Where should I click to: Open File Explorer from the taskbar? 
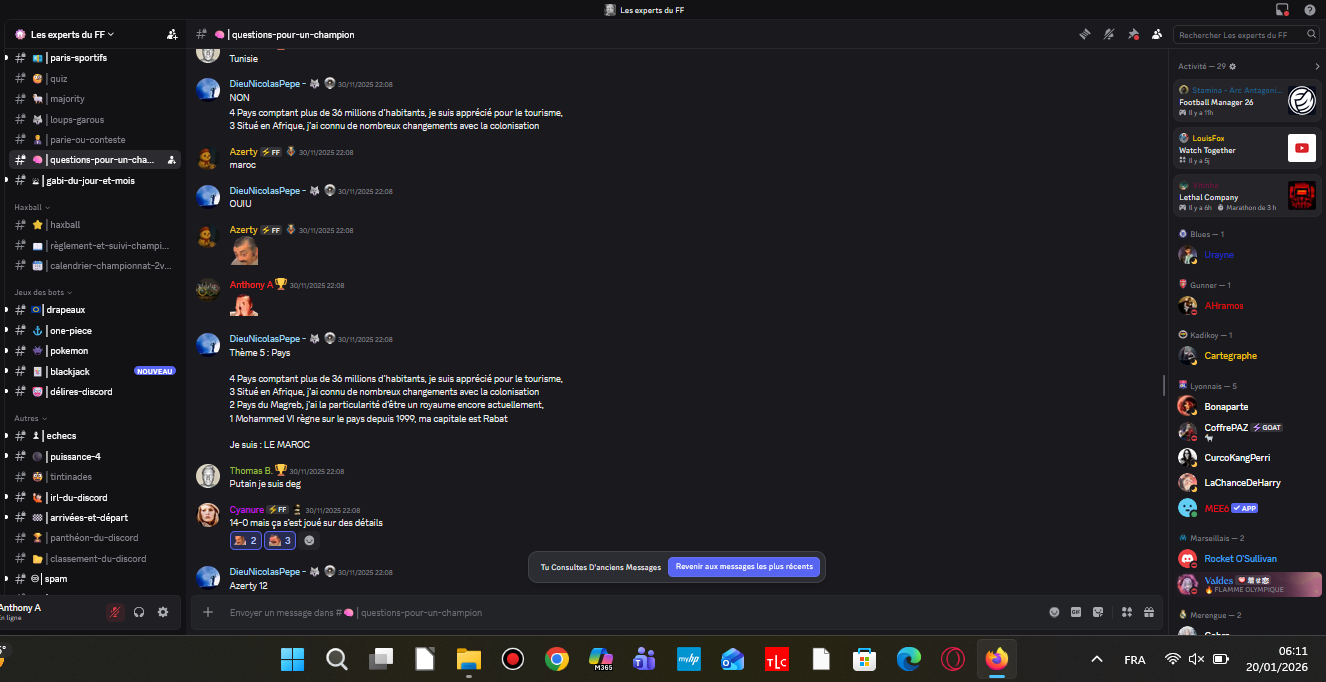[469, 659]
